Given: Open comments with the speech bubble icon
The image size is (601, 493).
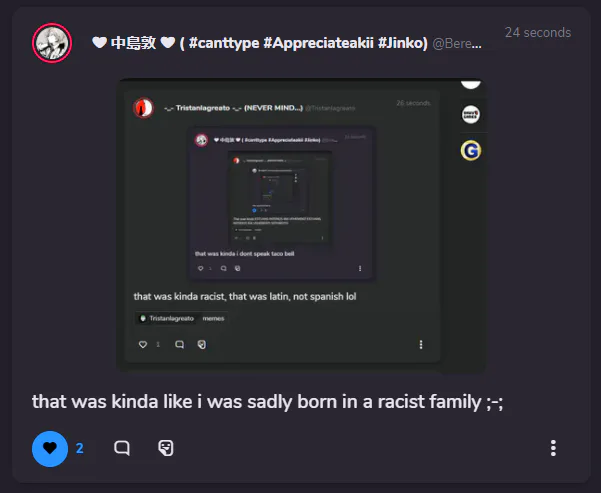Looking at the screenshot, I should tap(122, 448).
